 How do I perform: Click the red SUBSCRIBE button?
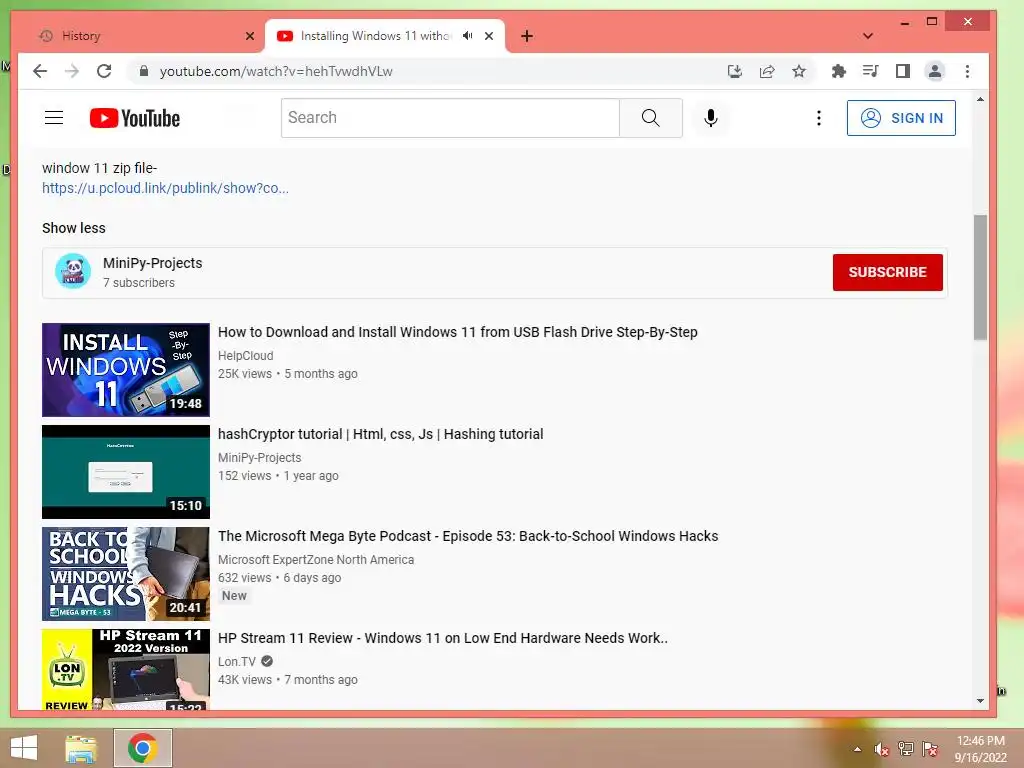[887, 272]
